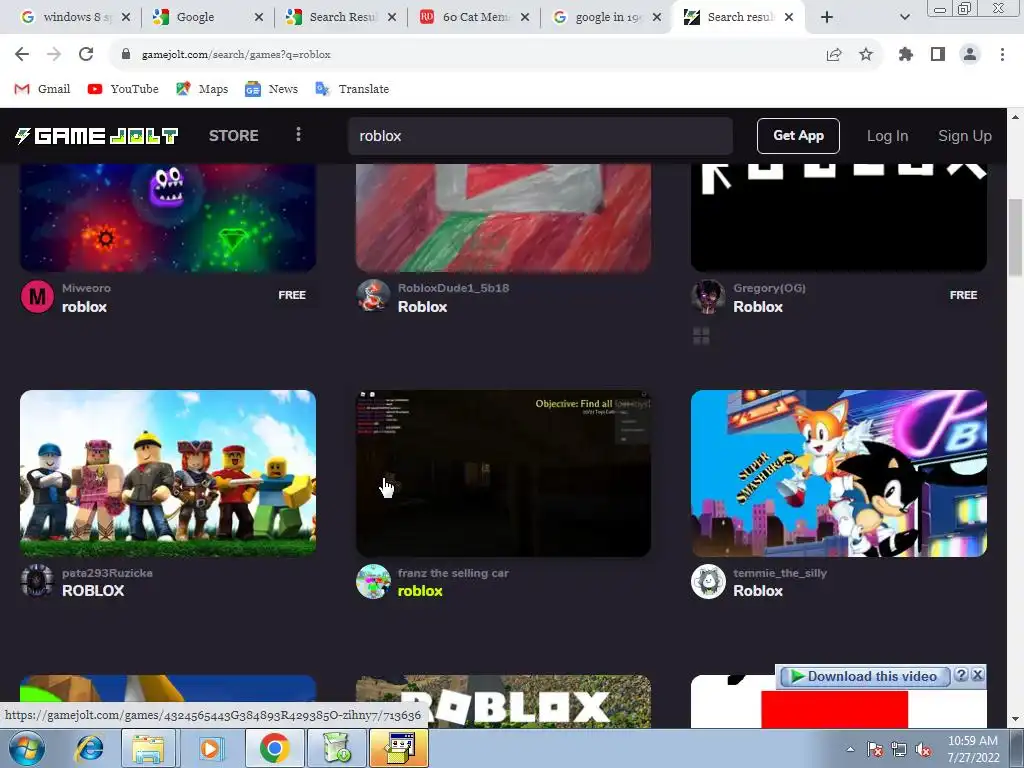Open the Game Jolt three-dot more menu
This screenshot has height=768, width=1024.
click(x=298, y=135)
